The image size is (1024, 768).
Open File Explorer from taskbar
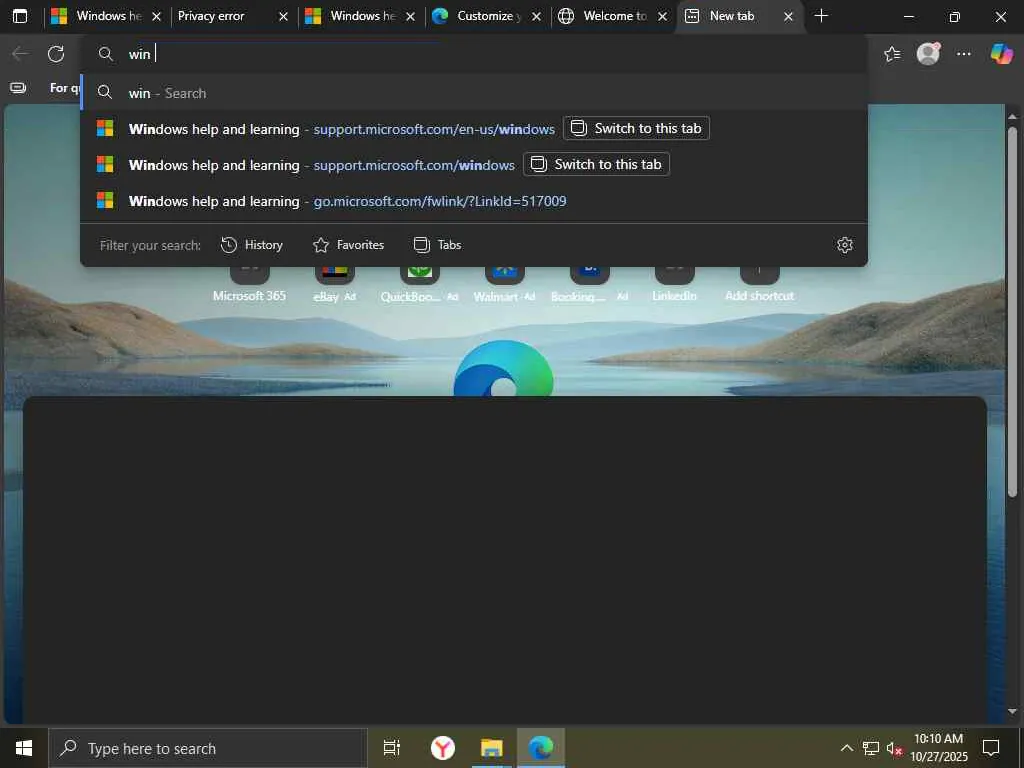[x=492, y=748]
